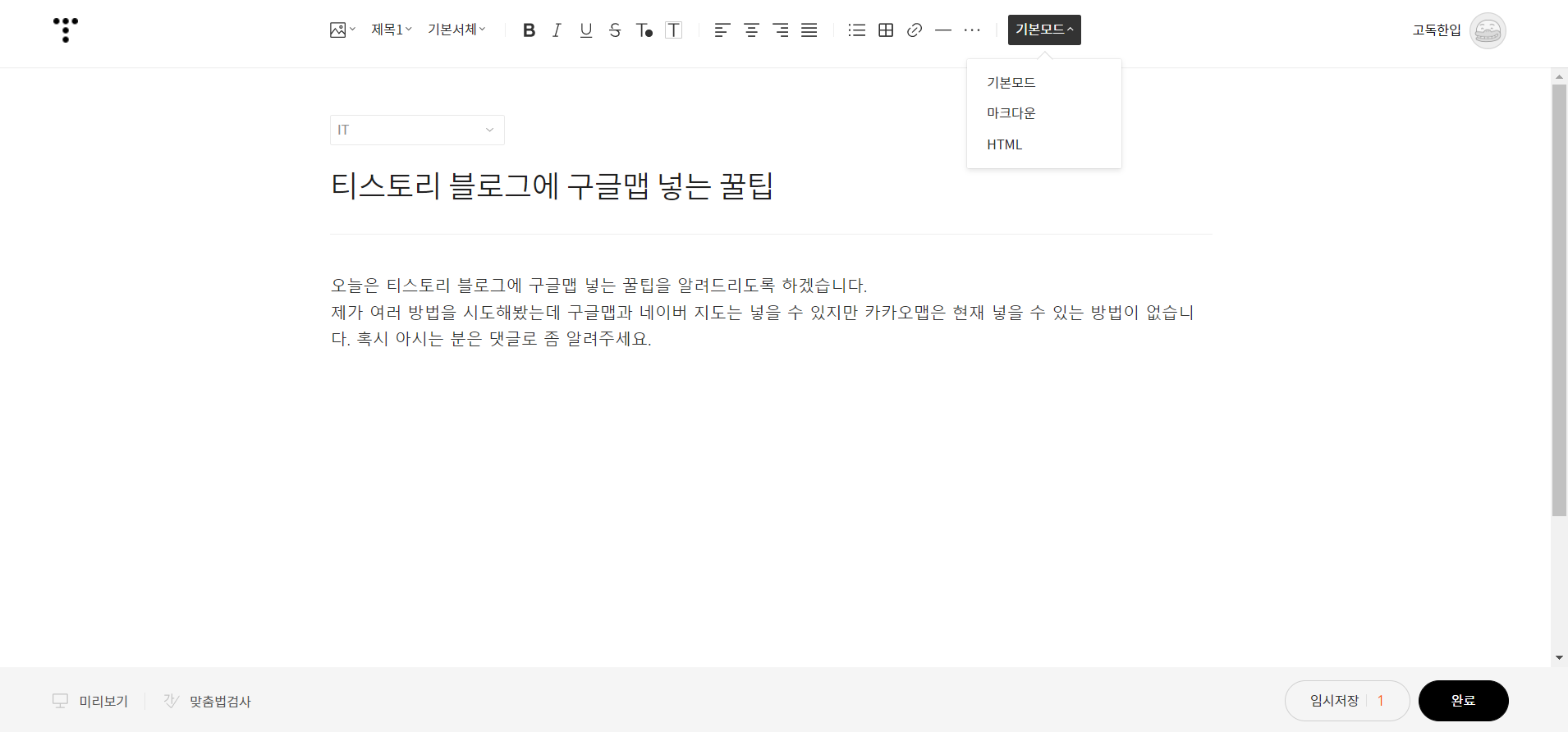Collapse the 기본모드 editor mode dropdown

(1044, 30)
